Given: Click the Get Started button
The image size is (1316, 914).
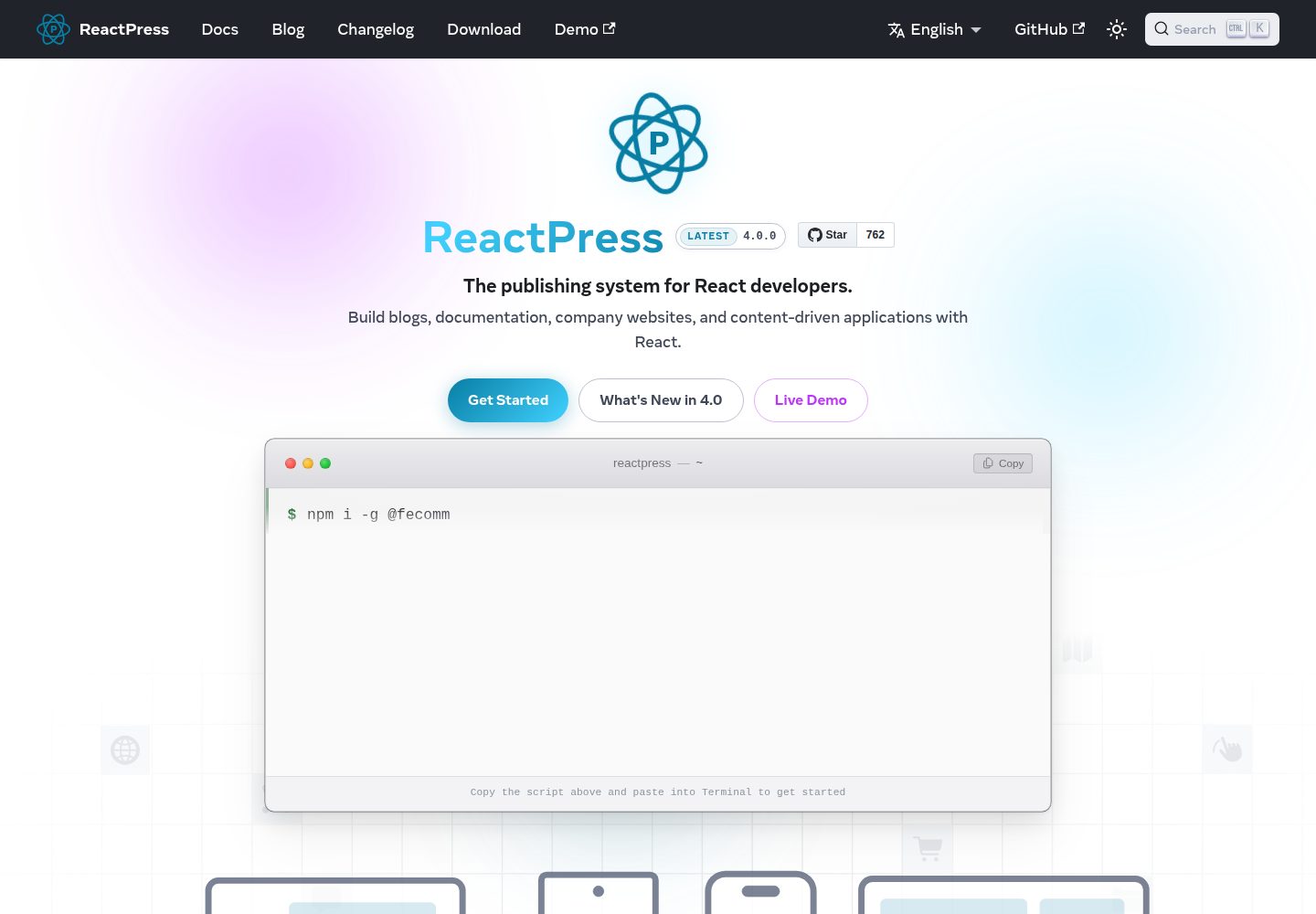Looking at the screenshot, I should 508,400.
